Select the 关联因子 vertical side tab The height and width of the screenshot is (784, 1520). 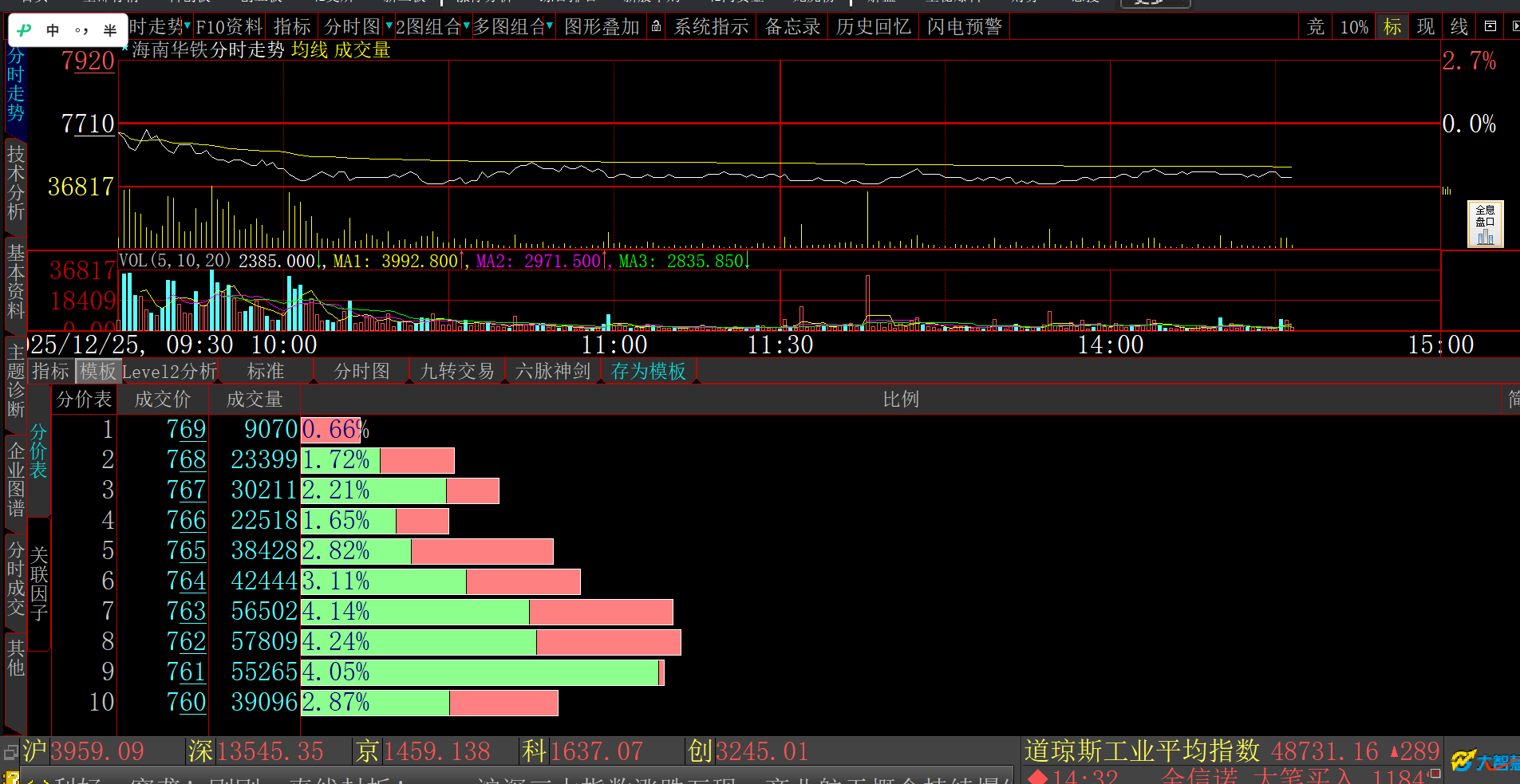pos(39,584)
